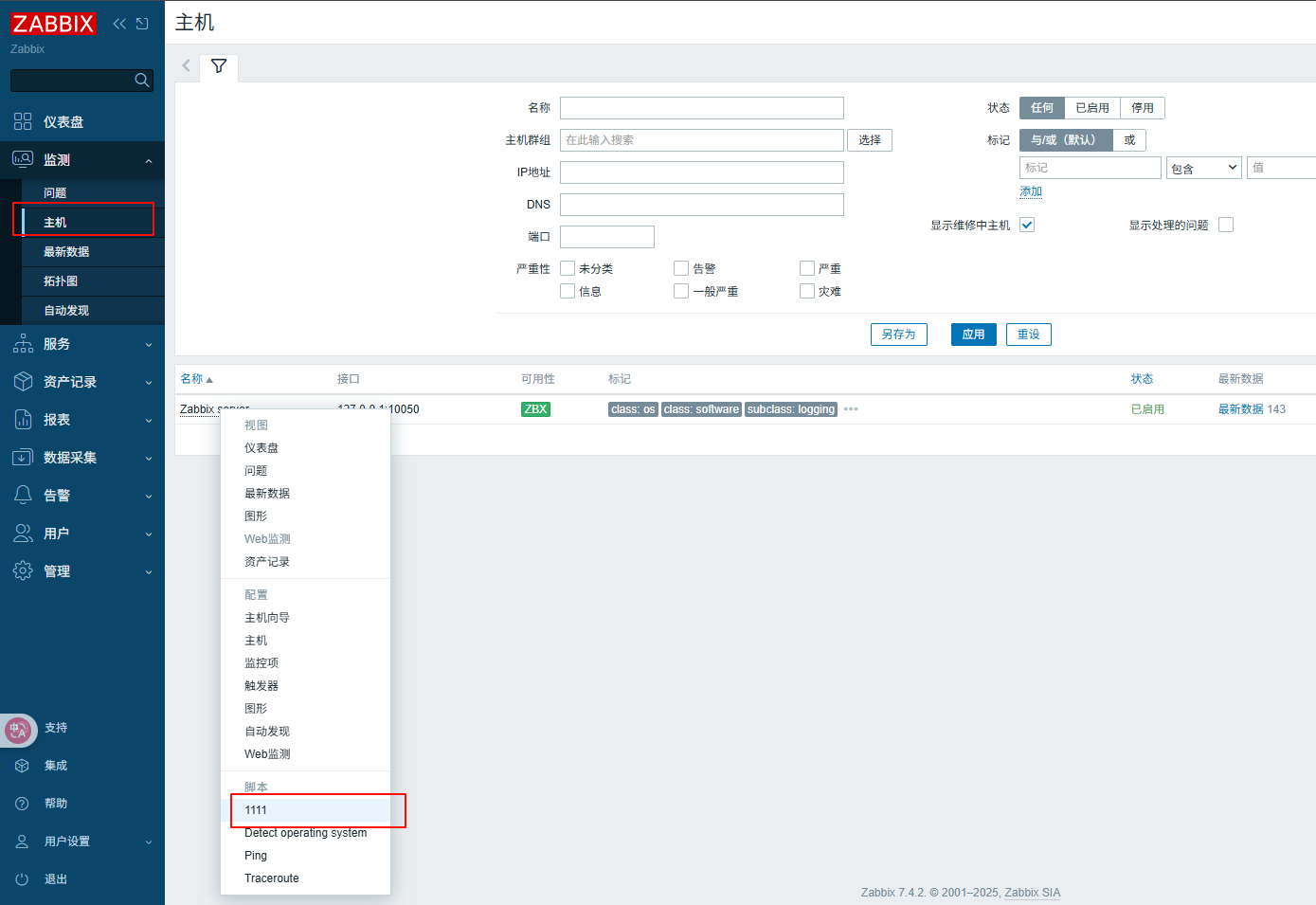Click the IP地址 input field
1316x905 pixels.
(701, 172)
